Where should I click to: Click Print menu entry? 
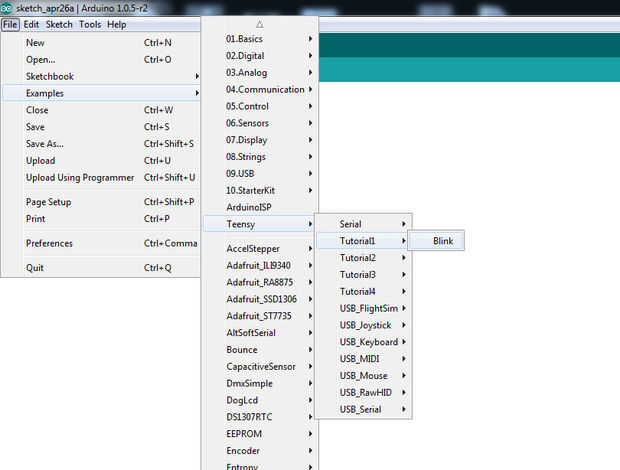[101, 219]
